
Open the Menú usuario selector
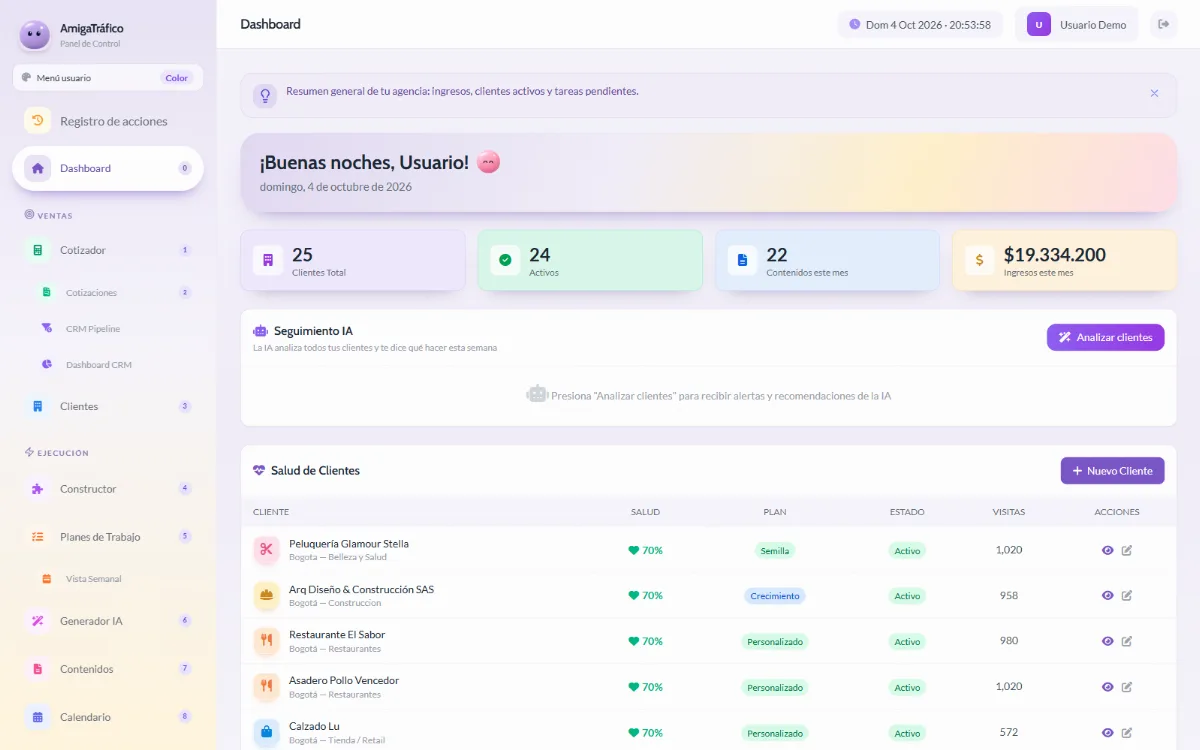[108, 77]
